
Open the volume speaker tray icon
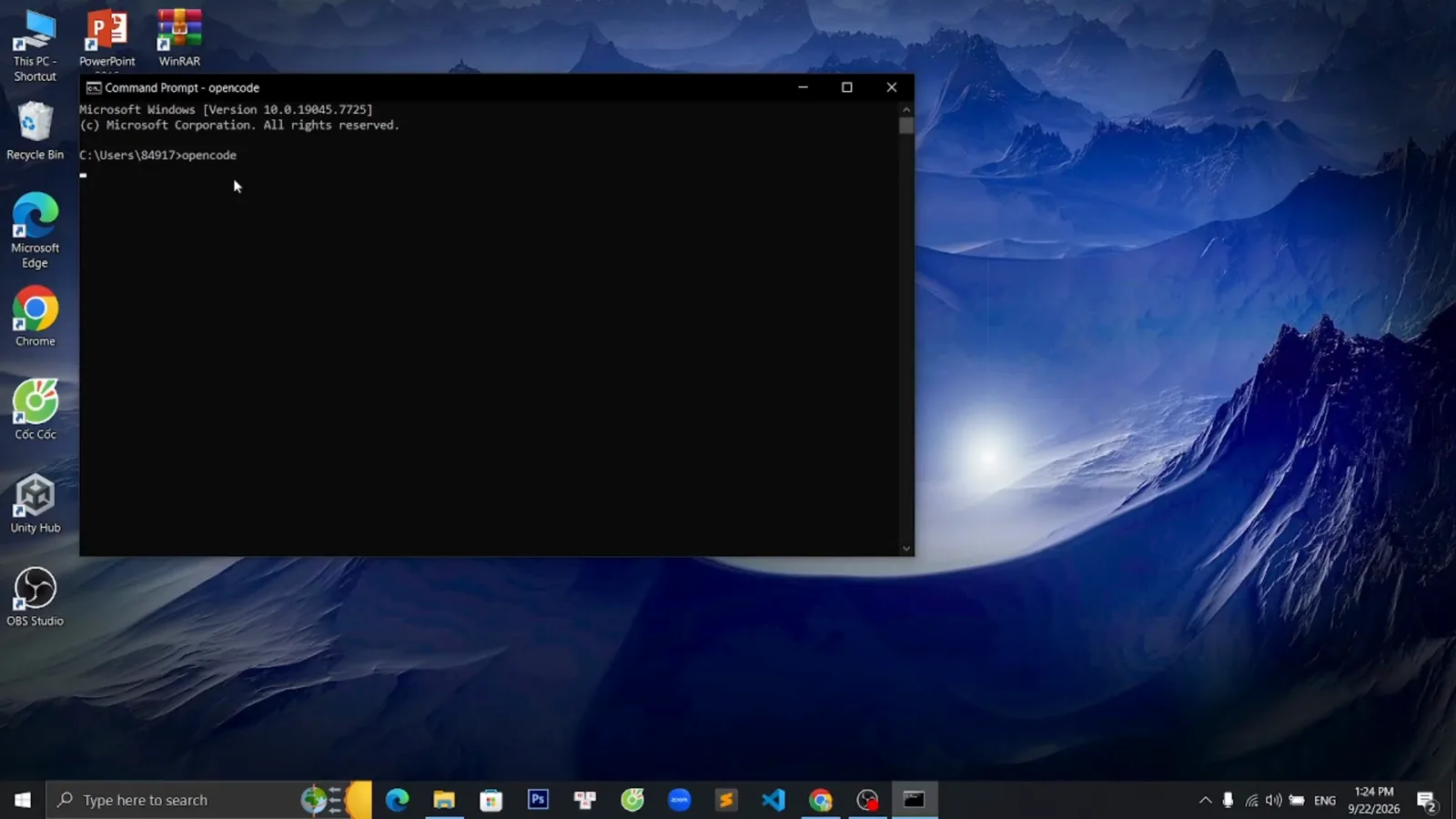1274,800
